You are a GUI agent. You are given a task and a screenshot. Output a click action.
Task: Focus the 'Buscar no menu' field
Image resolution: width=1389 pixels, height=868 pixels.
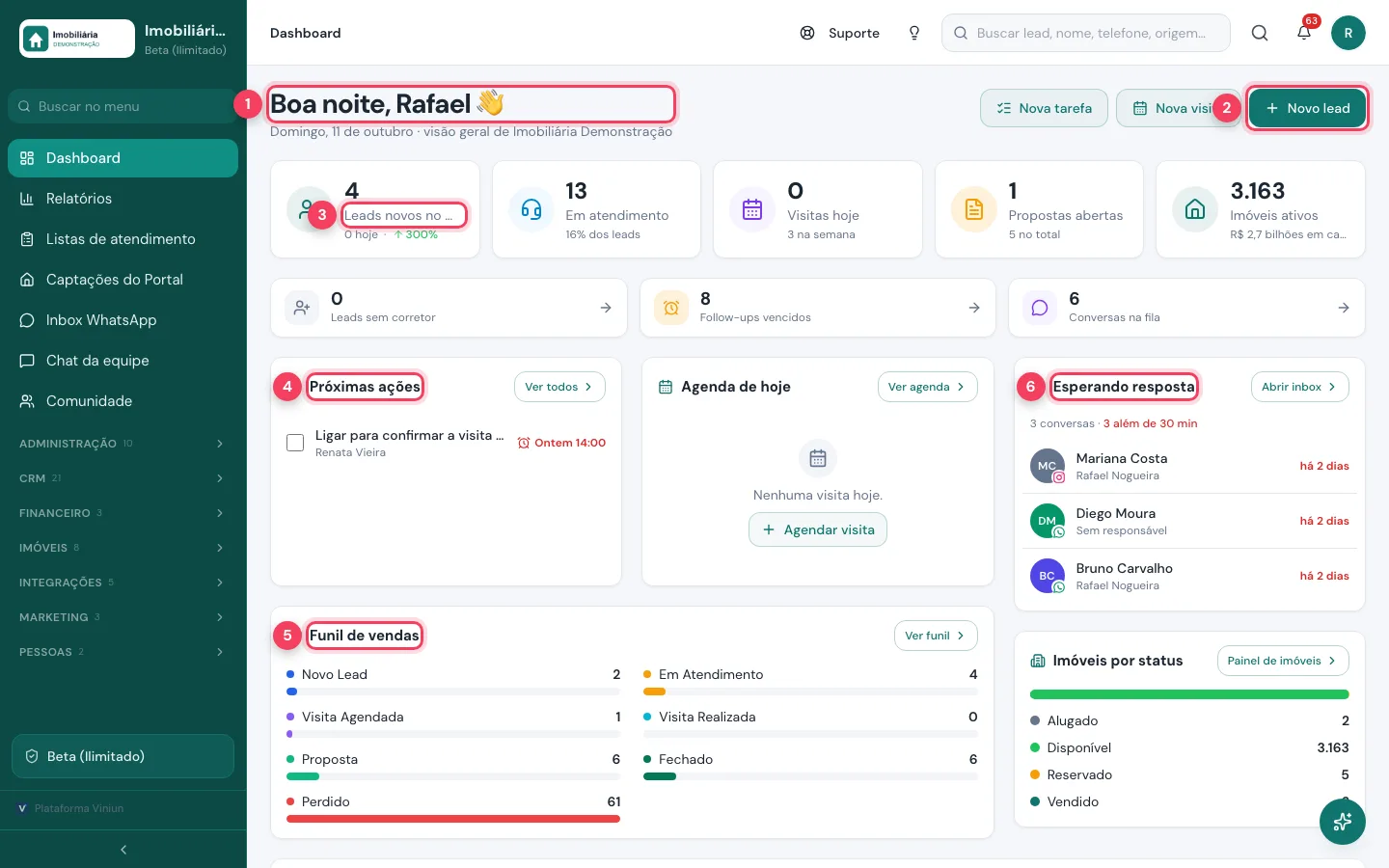click(123, 106)
